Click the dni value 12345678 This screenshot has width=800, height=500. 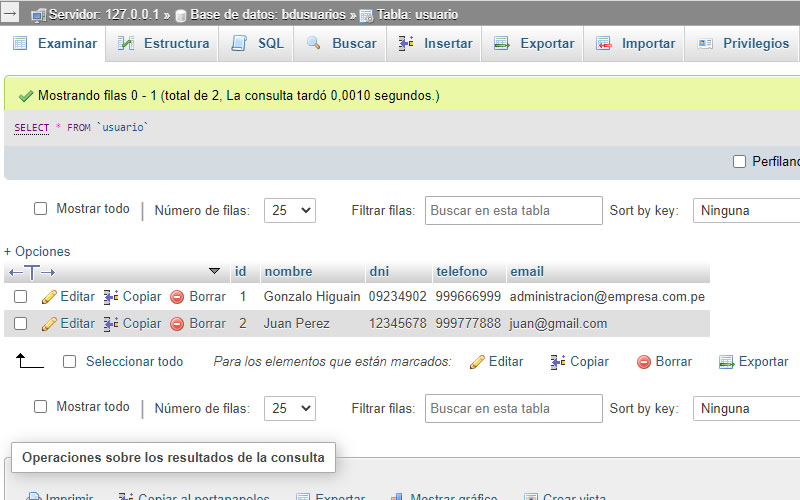(x=397, y=323)
